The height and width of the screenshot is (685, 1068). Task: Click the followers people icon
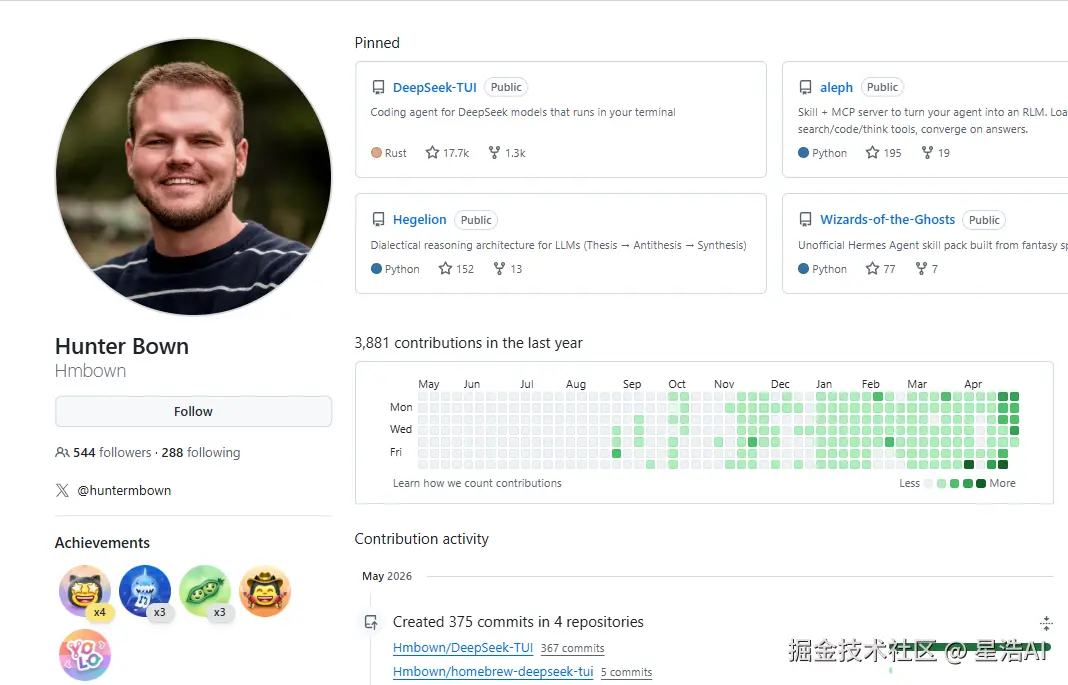point(62,452)
